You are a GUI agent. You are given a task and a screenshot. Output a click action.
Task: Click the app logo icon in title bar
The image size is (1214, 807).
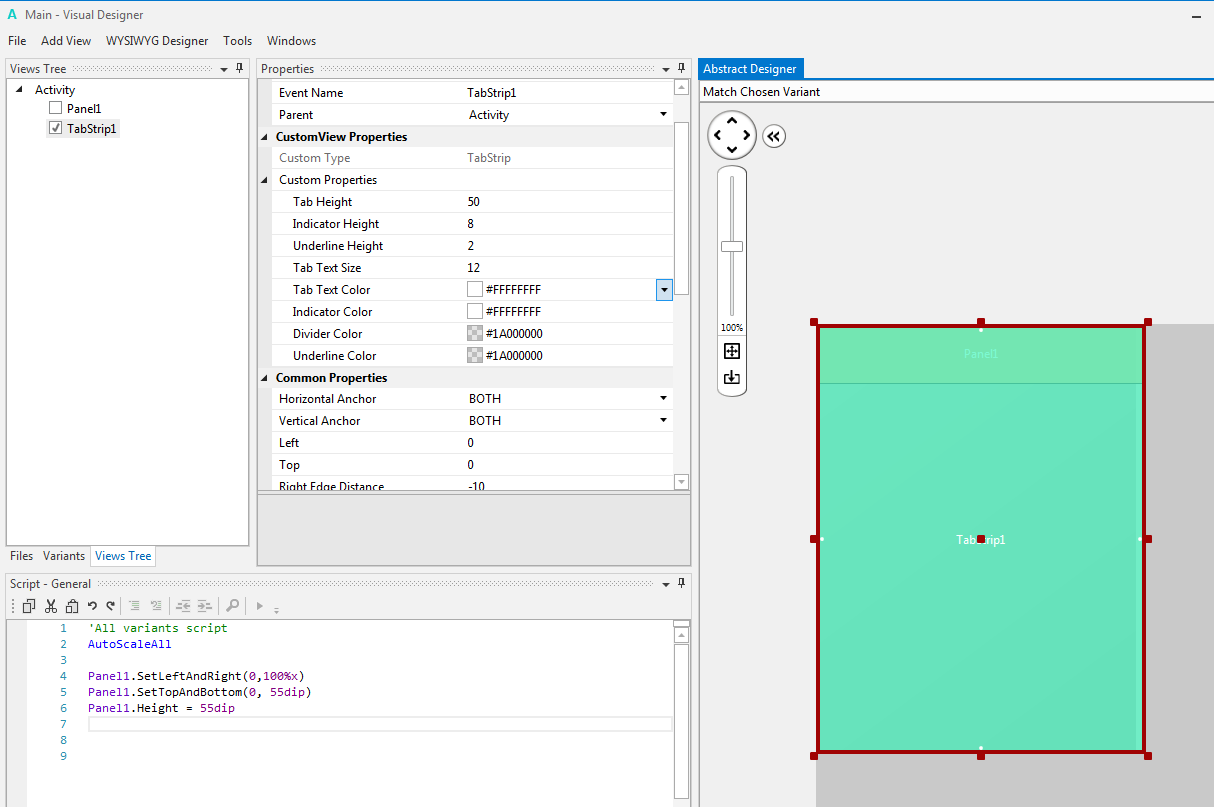tap(13, 14)
